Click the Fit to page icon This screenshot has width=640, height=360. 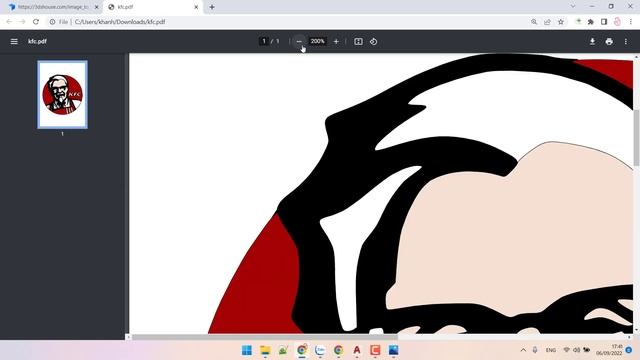[x=358, y=41]
